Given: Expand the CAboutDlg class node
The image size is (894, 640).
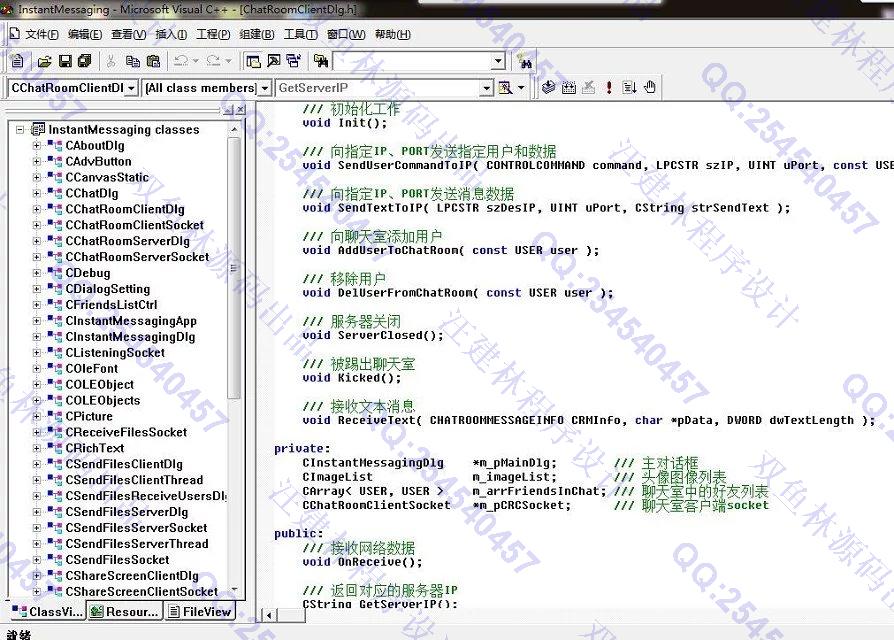Looking at the screenshot, I should point(36,146).
